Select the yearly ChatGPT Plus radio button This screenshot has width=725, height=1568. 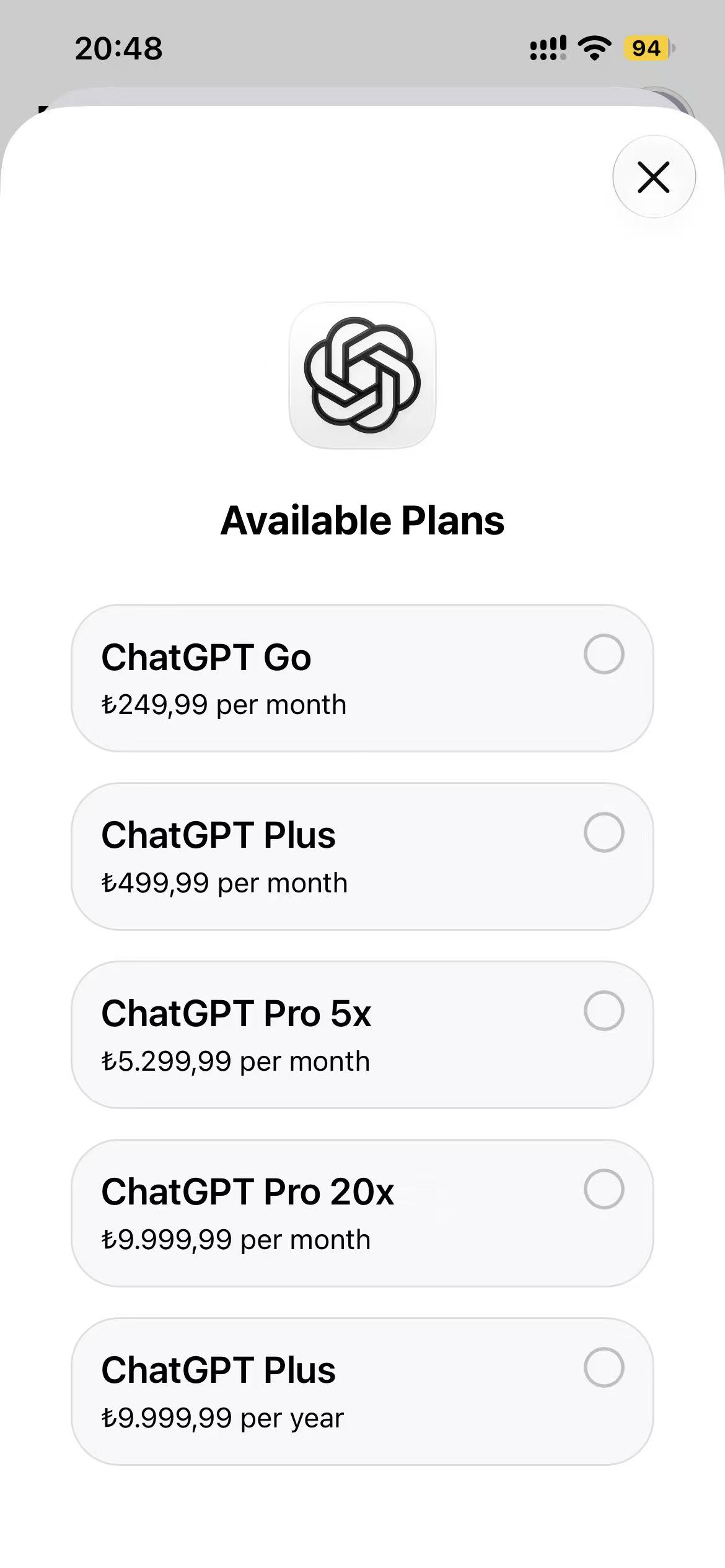click(x=604, y=1367)
